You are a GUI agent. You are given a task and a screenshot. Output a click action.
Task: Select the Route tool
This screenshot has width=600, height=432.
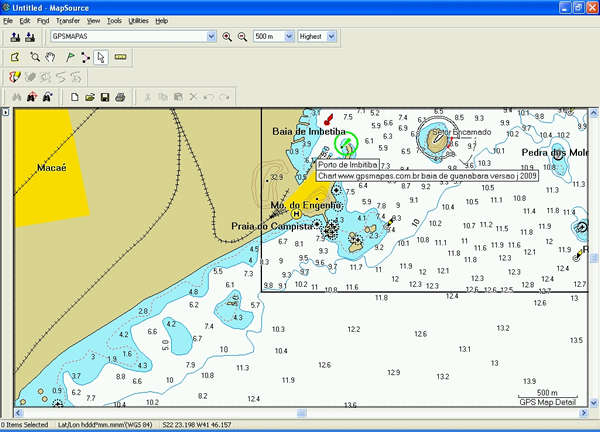(x=84, y=57)
